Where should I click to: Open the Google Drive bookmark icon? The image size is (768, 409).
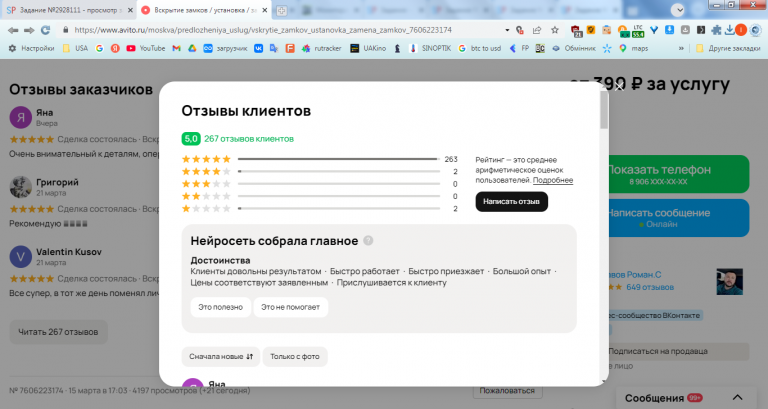pos(192,48)
